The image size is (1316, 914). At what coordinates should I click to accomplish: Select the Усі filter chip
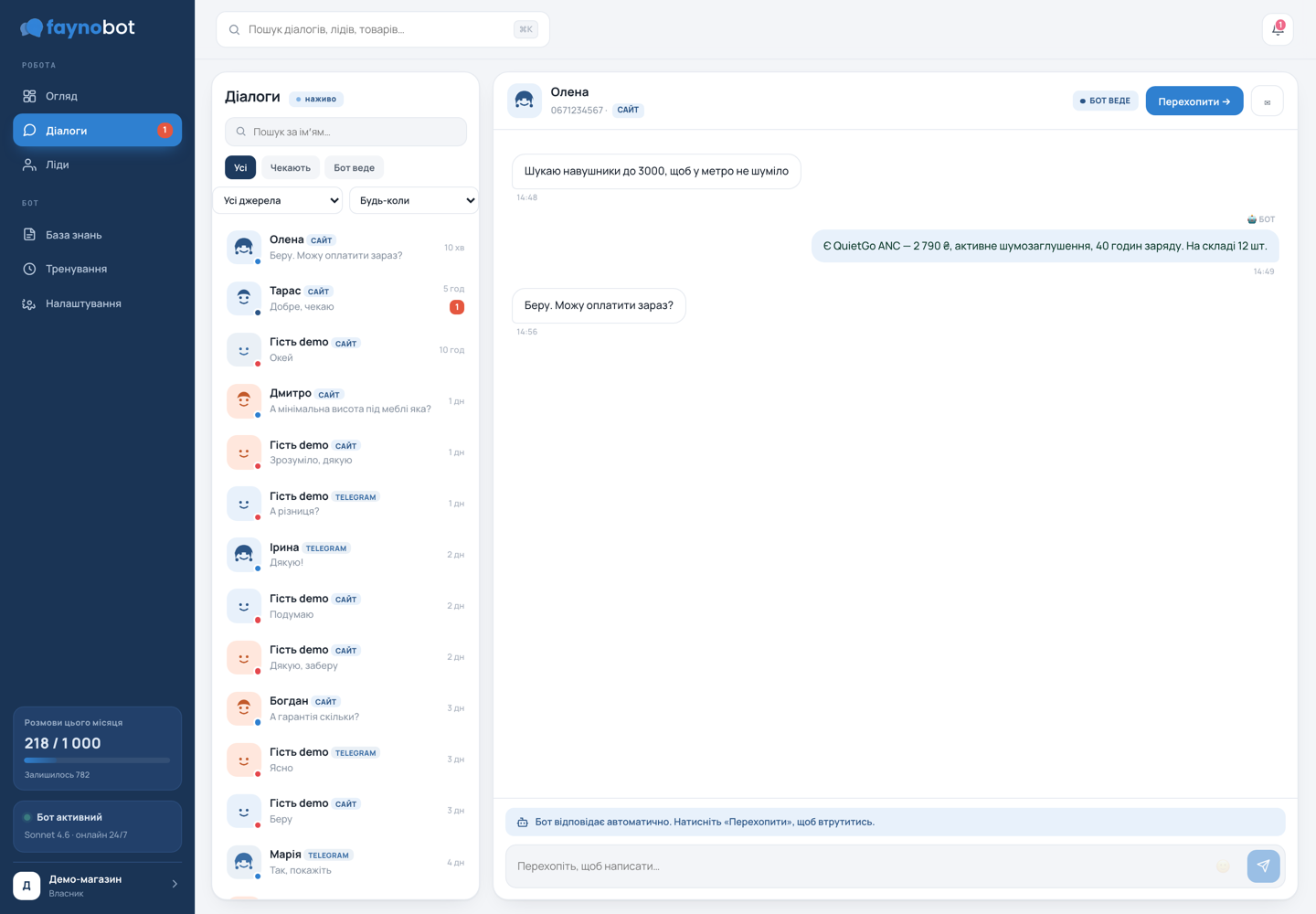[x=240, y=167]
